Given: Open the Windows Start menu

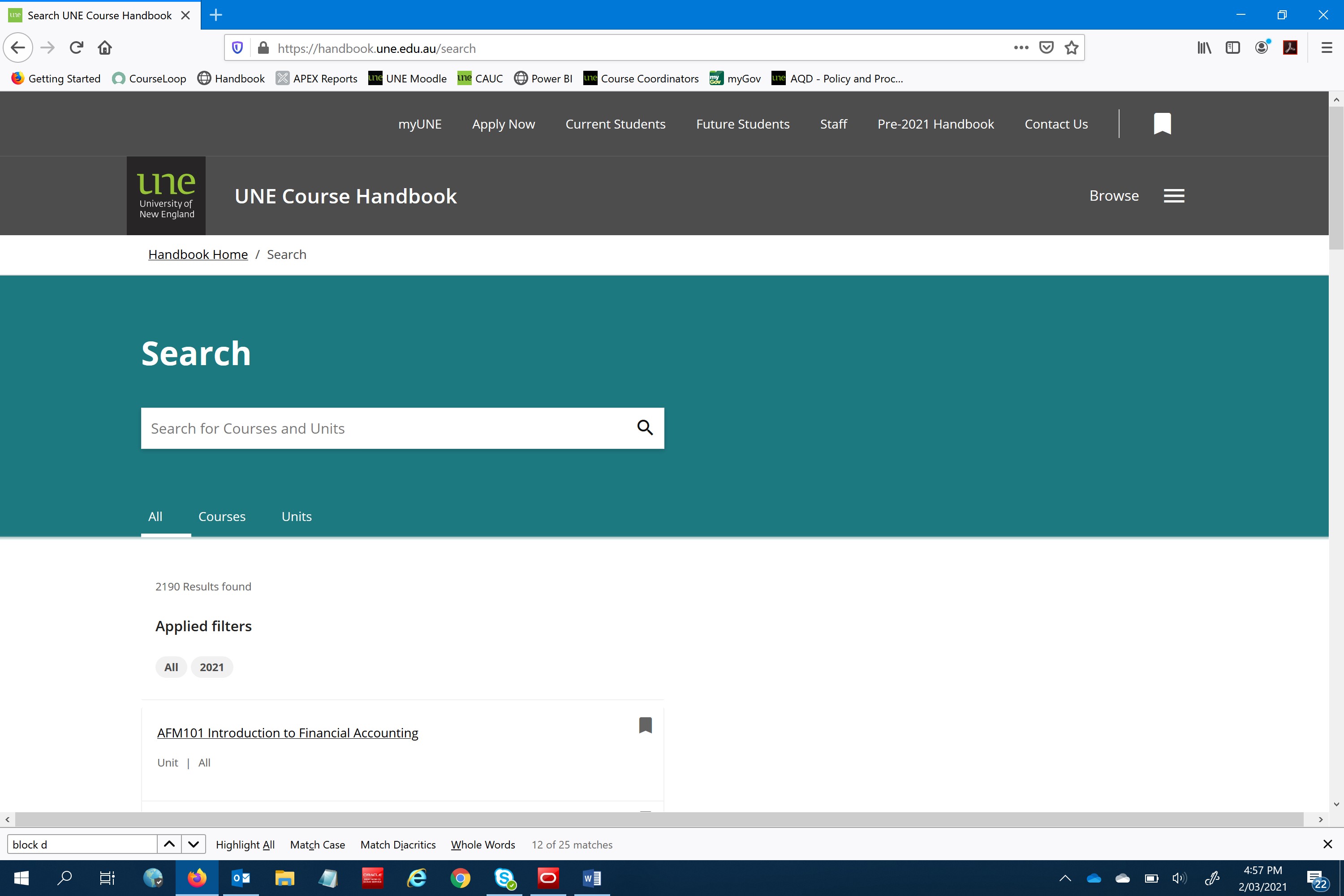Looking at the screenshot, I should (x=21, y=878).
